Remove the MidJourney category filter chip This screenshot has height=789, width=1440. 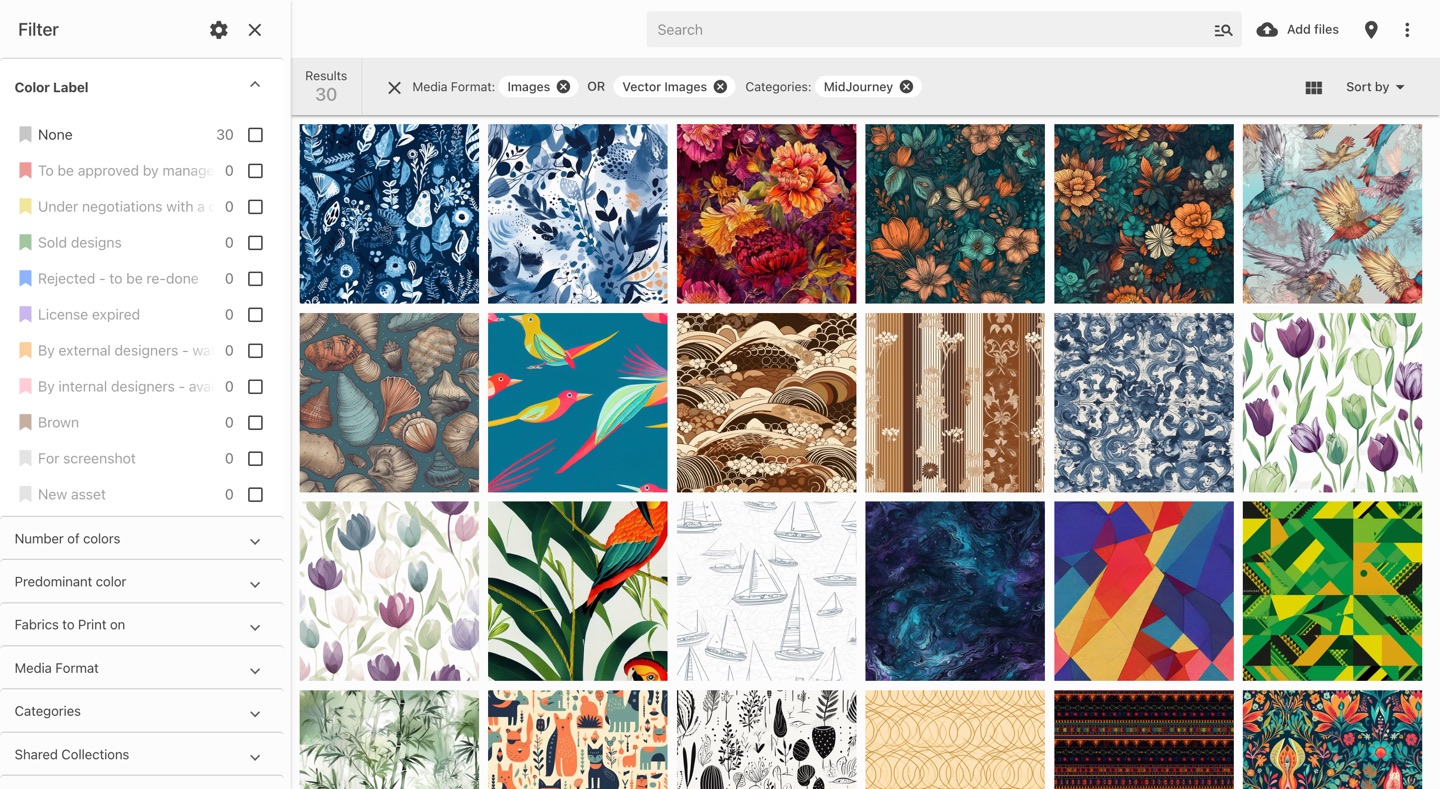point(906,87)
